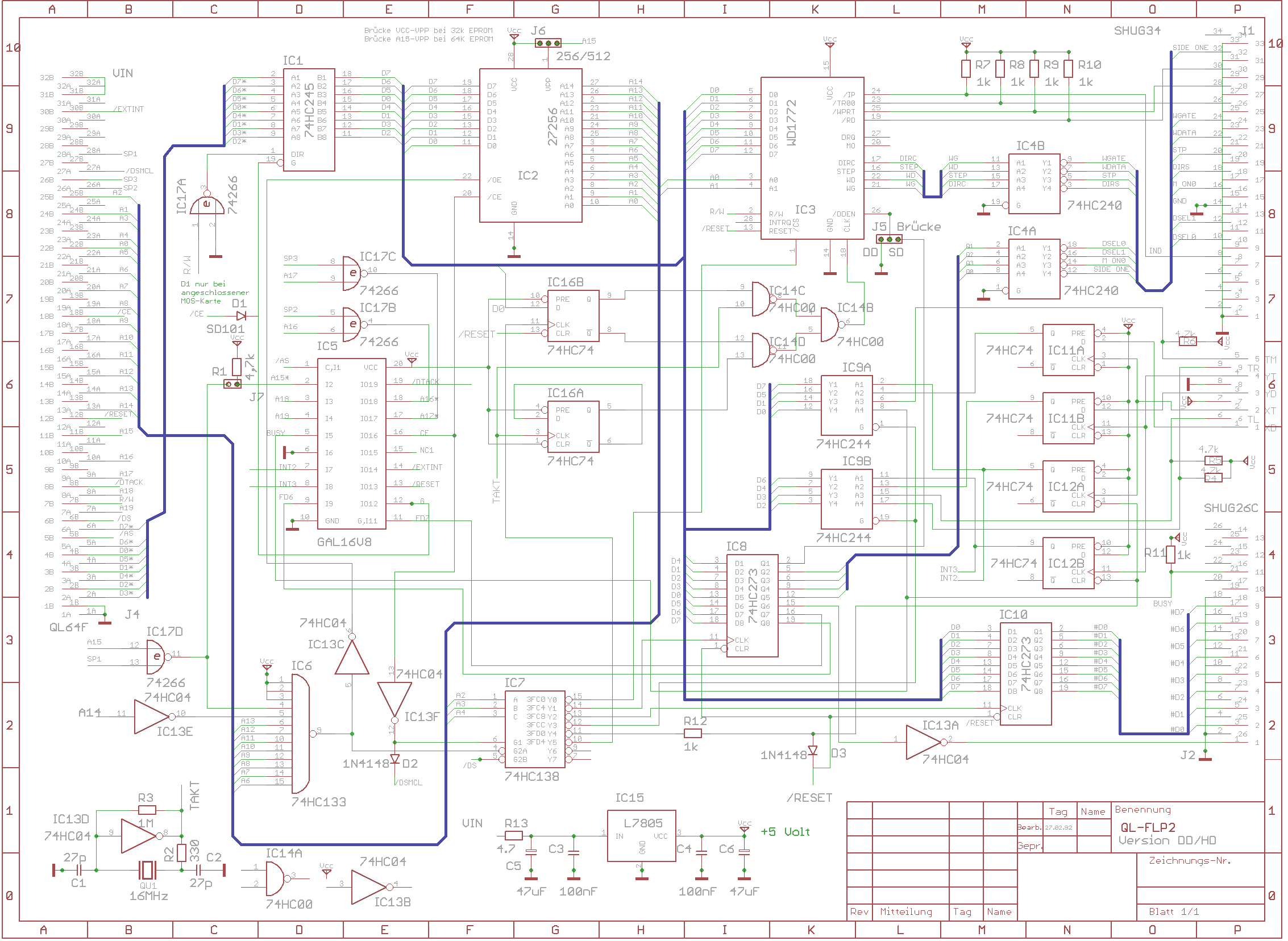
Task: Select the GAL16V8 IC5 chip body
Action: [x=351, y=444]
